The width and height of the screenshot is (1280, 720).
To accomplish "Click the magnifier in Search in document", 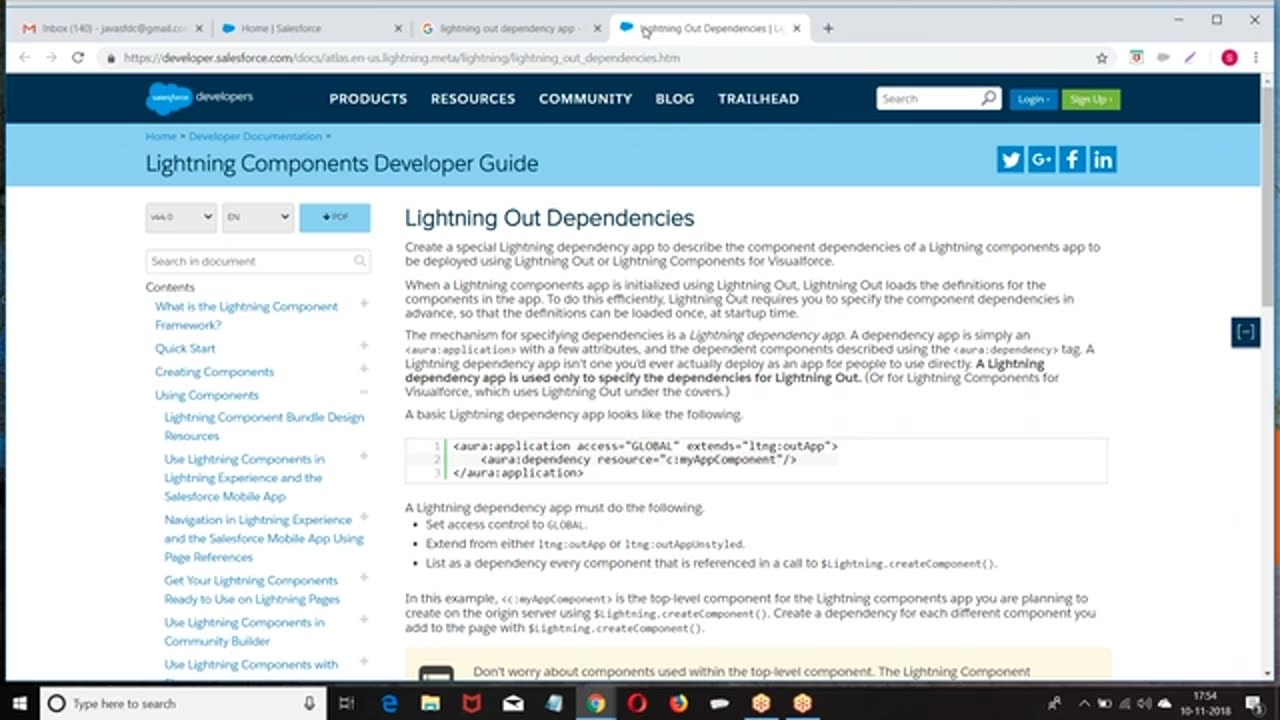I will tap(360, 261).
